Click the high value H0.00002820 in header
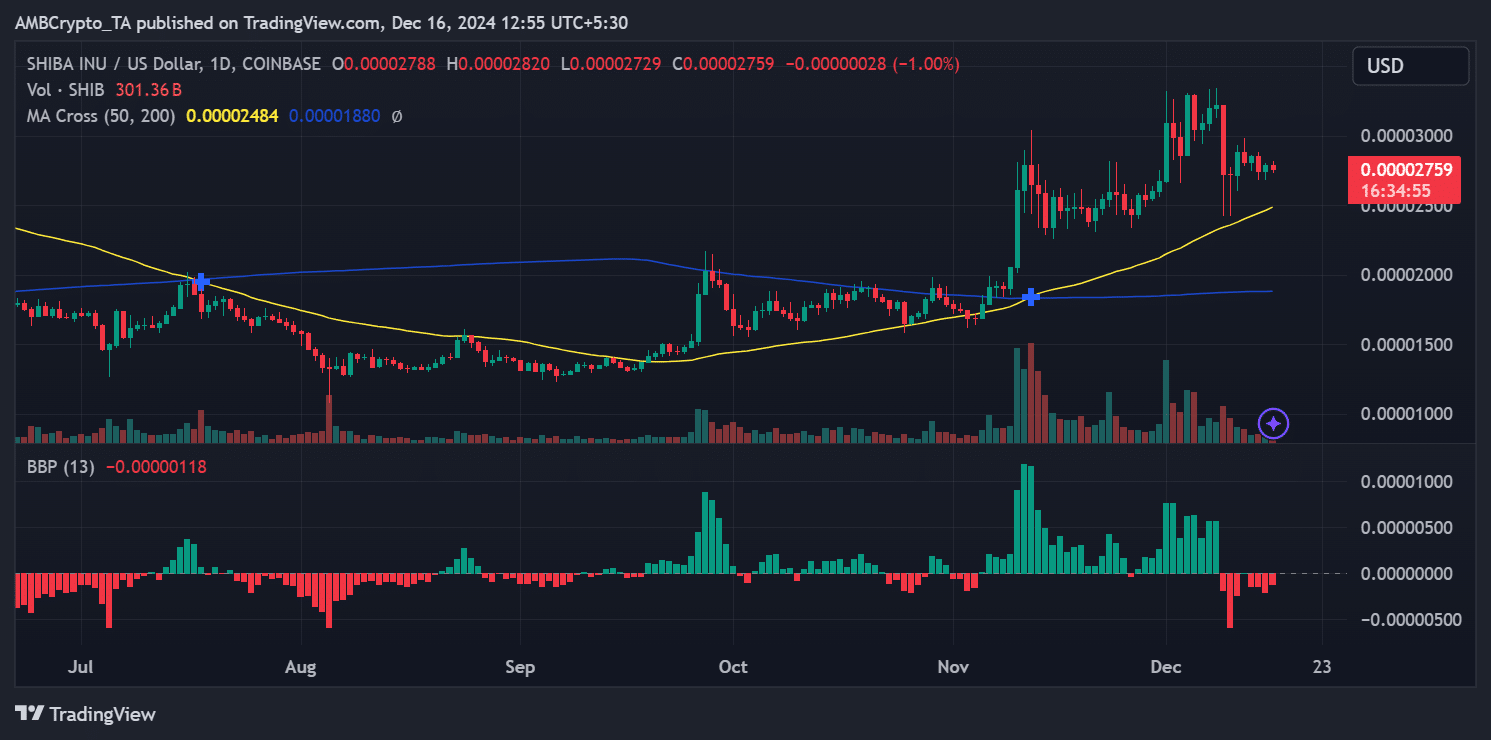The width and height of the screenshot is (1491, 740). tap(498, 64)
